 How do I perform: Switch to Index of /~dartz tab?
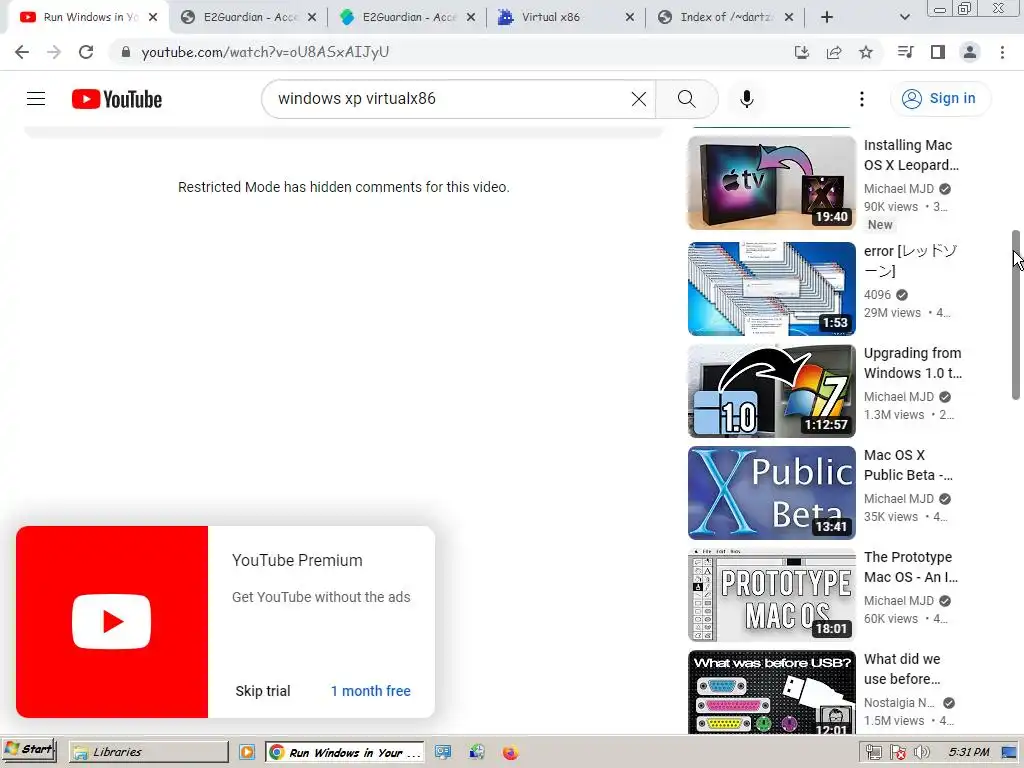[725, 17]
